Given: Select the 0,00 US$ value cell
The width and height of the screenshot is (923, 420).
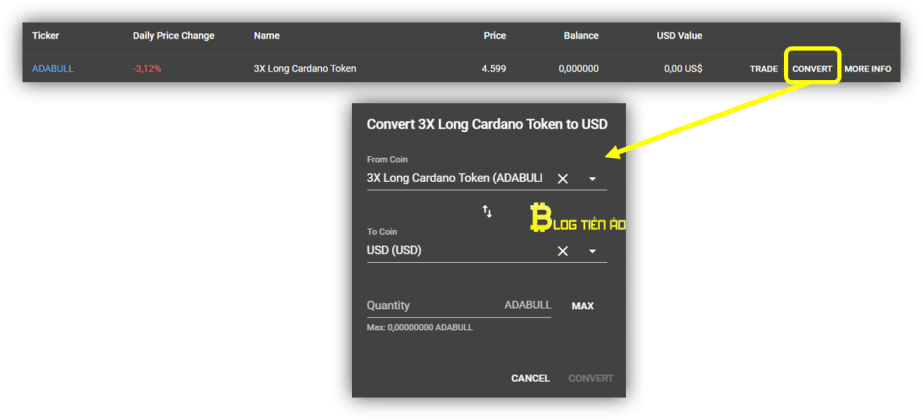Looking at the screenshot, I should [683, 69].
